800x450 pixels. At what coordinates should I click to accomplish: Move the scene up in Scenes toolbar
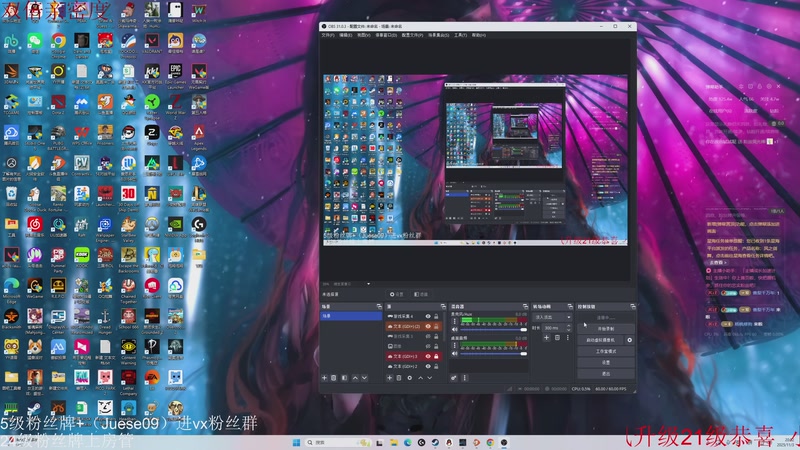click(355, 378)
